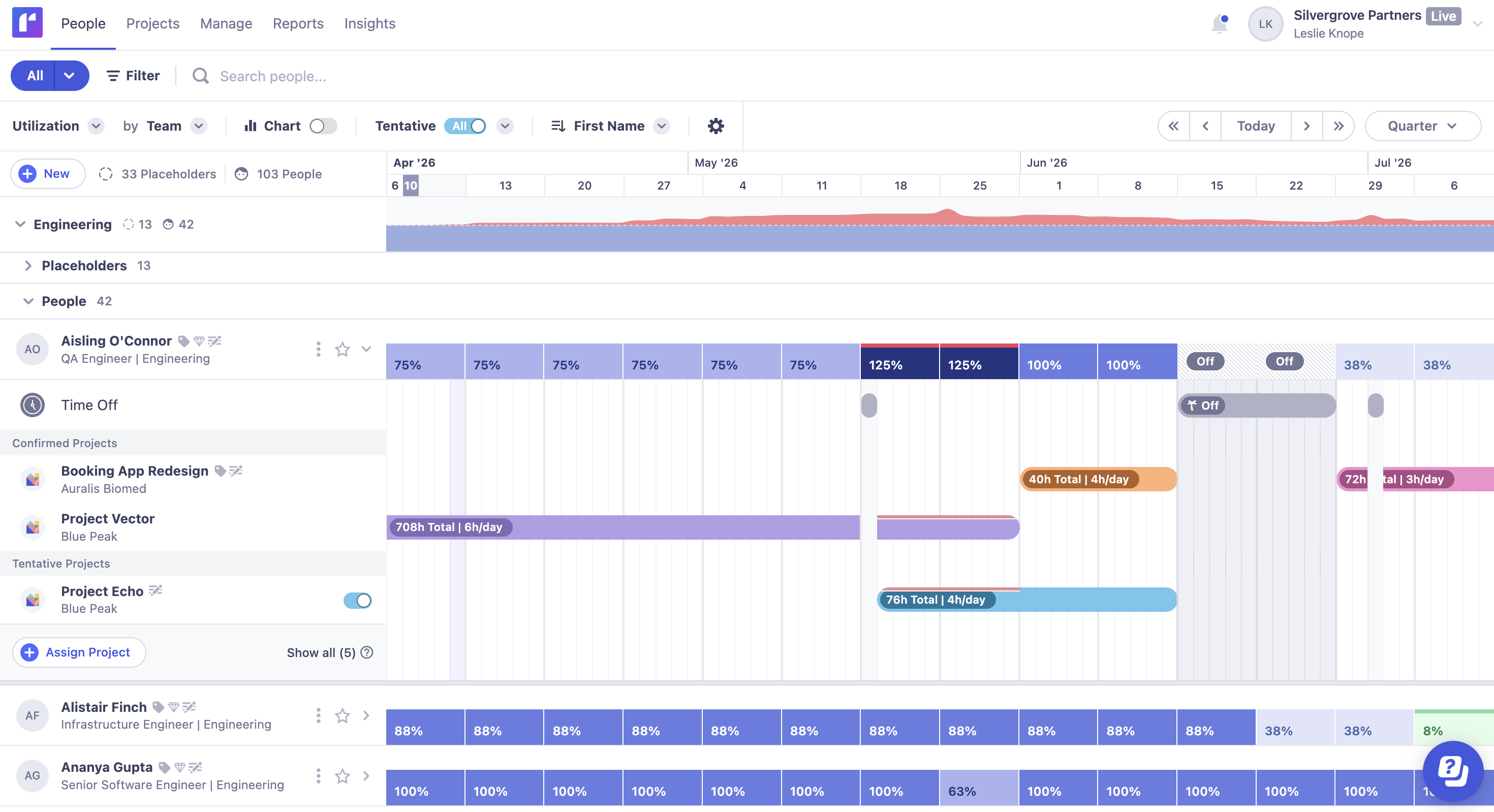This screenshot has width=1494, height=812.
Task: Open Alistair Finch's three-dot menu
Action: tap(318, 715)
